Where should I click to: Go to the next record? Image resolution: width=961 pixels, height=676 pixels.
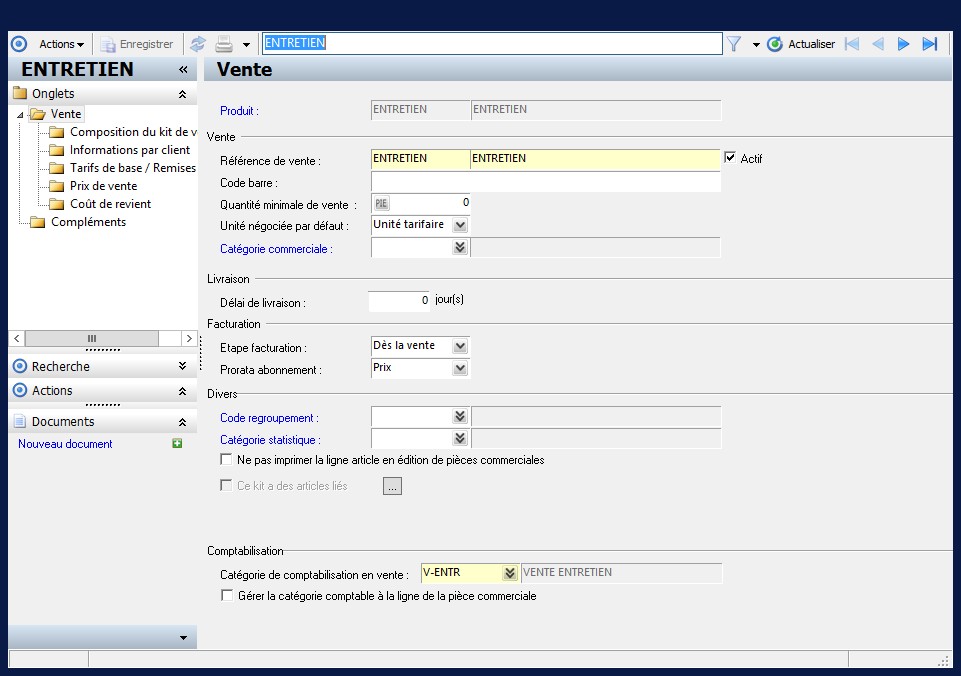(903, 44)
